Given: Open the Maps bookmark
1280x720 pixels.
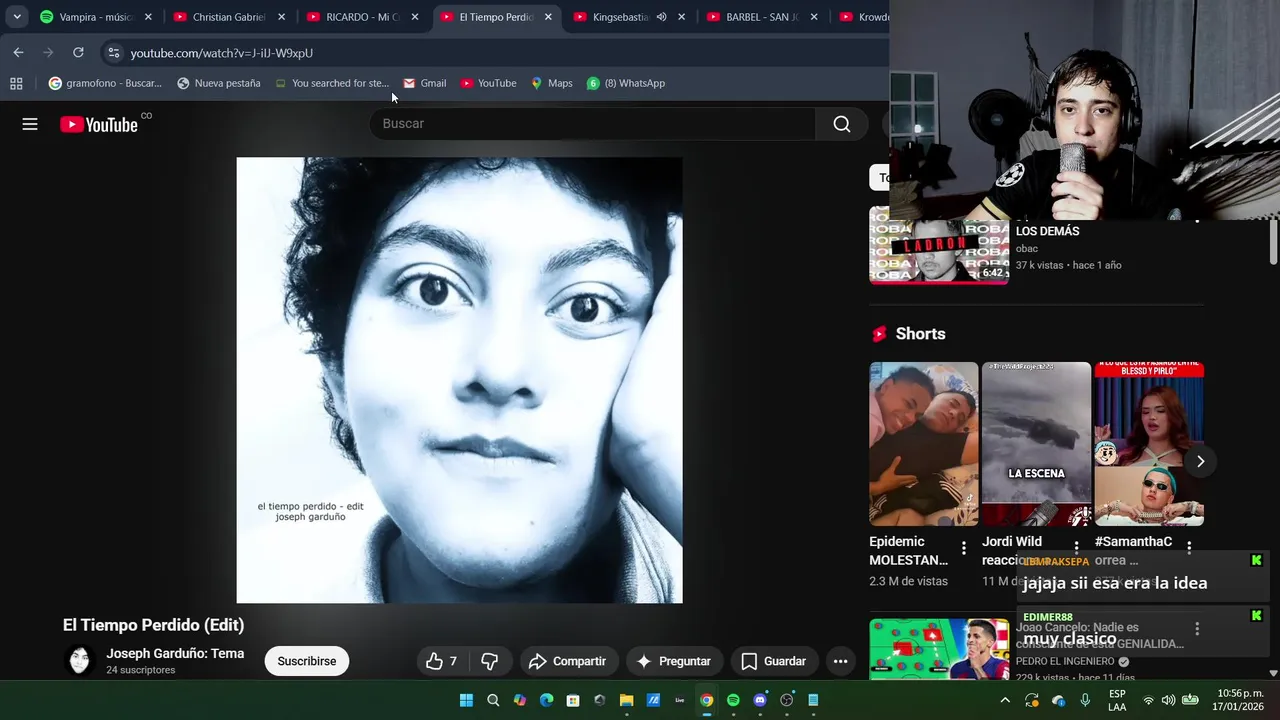Looking at the screenshot, I should click(x=552, y=83).
